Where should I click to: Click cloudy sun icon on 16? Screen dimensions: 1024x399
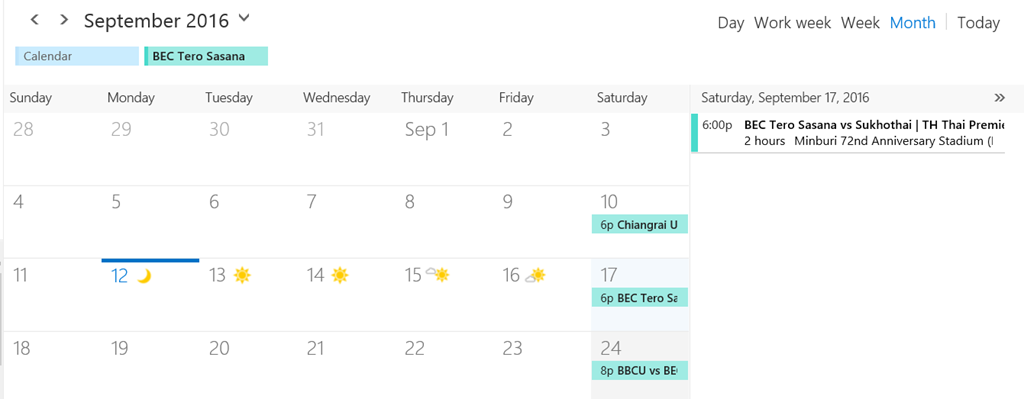click(x=536, y=276)
